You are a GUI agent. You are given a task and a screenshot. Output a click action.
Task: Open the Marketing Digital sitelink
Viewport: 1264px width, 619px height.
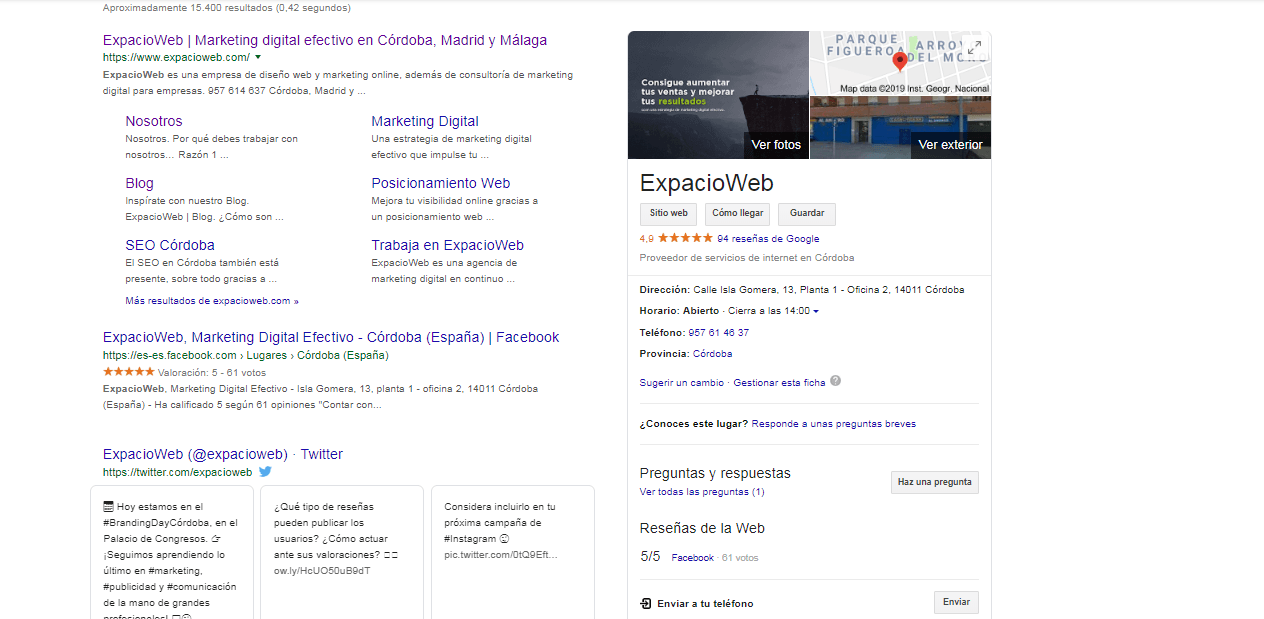pyautogui.click(x=424, y=121)
